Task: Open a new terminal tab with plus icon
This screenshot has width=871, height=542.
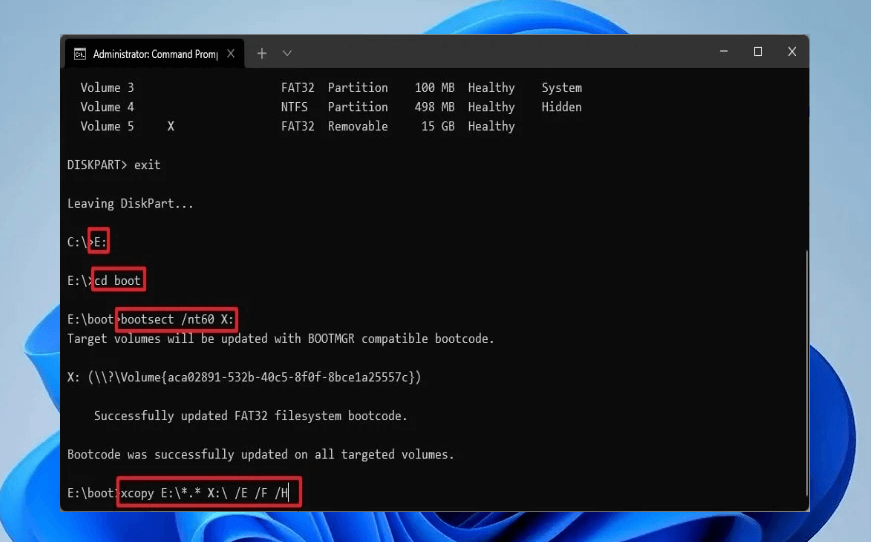Action: [x=262, y=53]
